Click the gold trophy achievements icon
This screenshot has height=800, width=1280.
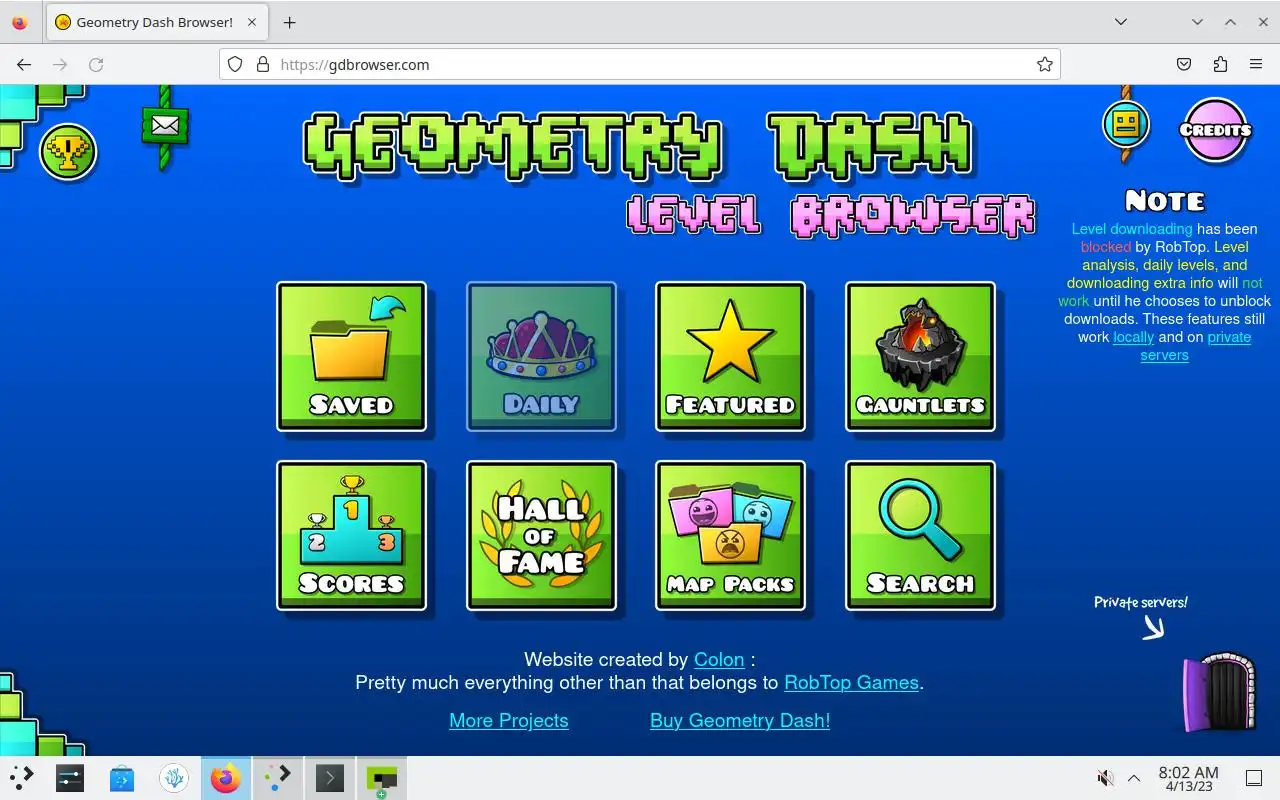68,152
